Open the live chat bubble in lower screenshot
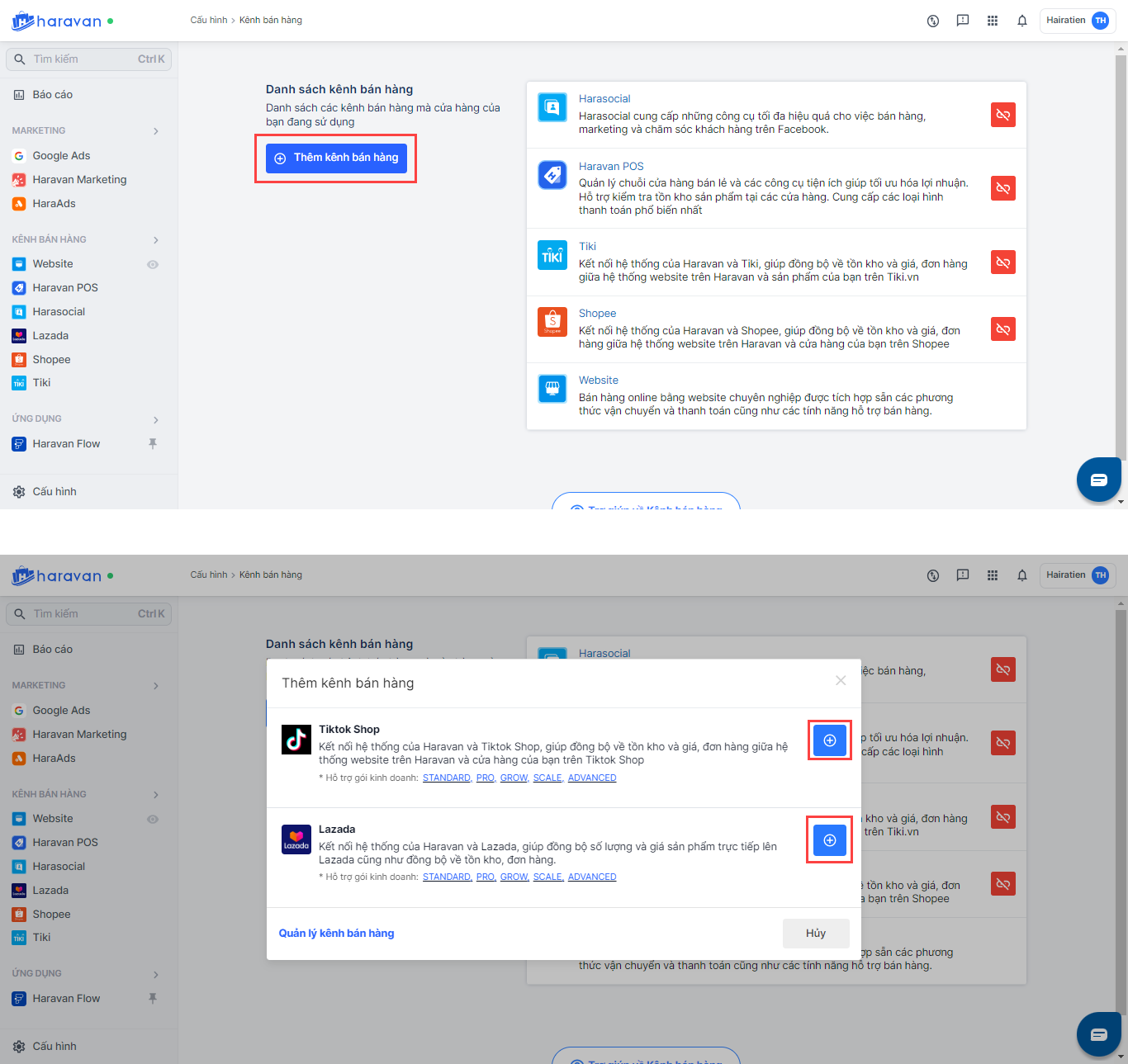Viewport: 1128px width, 1064px height. point(1099,1034)
